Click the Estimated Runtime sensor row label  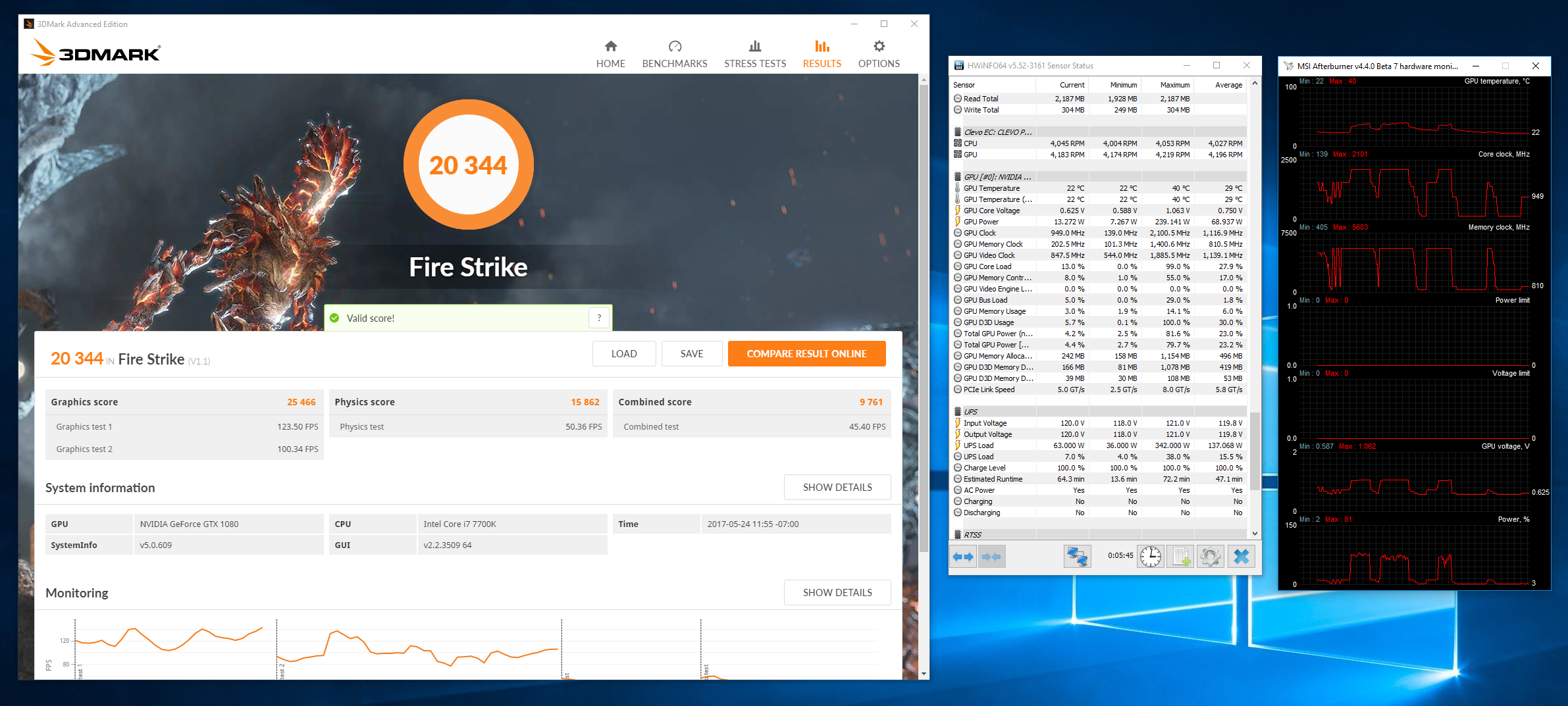993,479
